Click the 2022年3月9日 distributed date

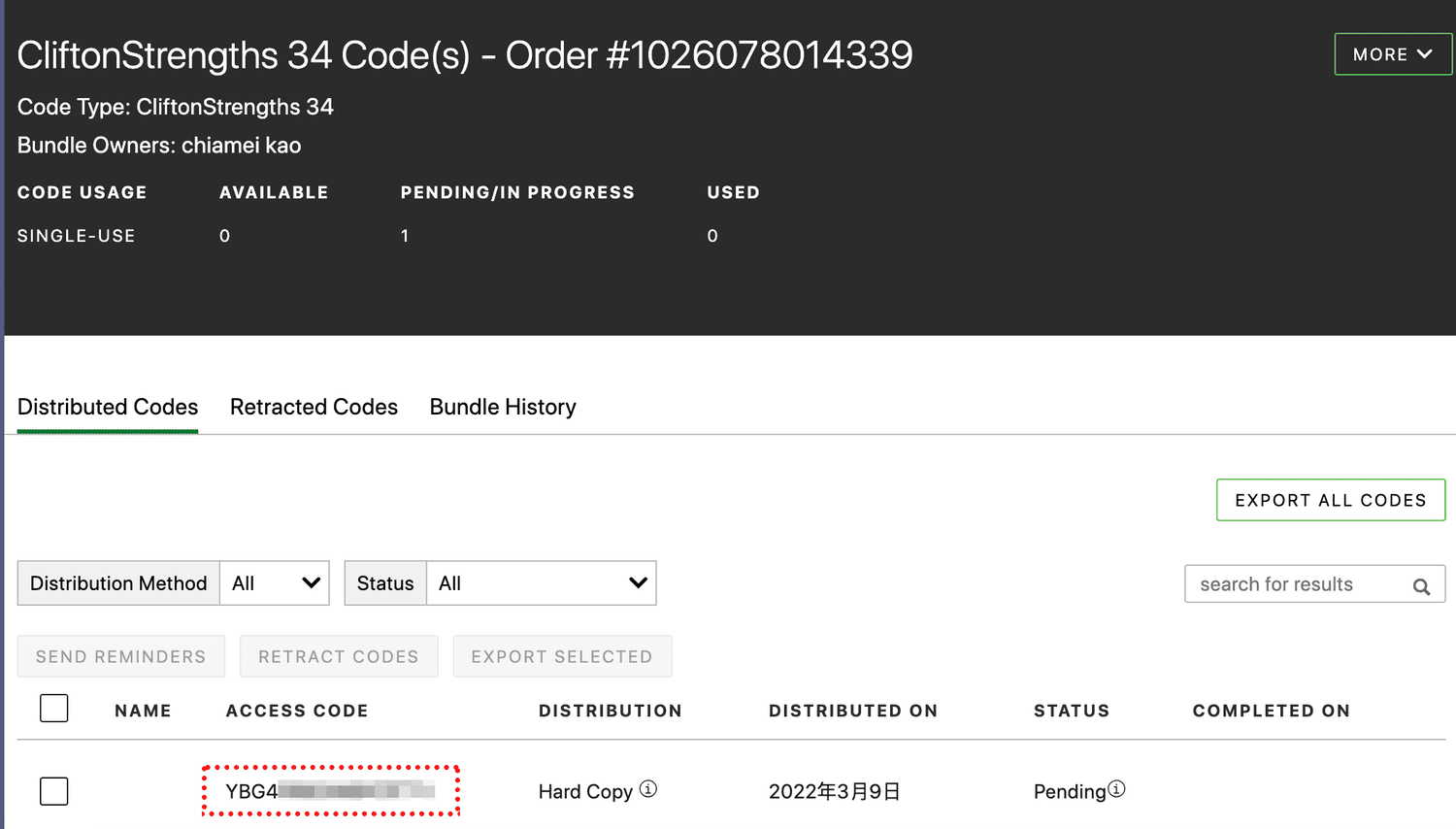(x=835, y=791)
